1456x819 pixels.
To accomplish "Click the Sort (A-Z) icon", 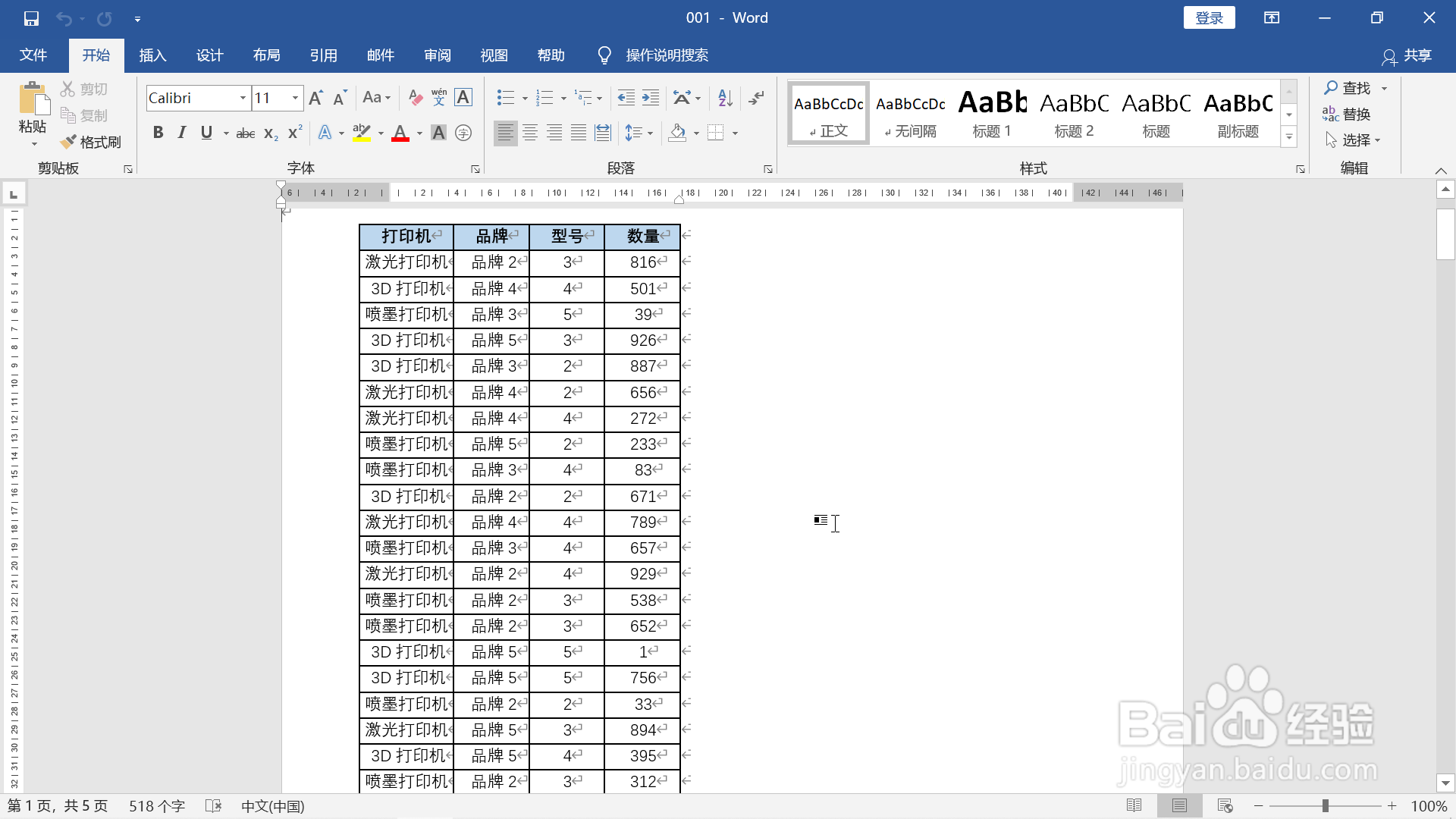I will click(725, 97).
